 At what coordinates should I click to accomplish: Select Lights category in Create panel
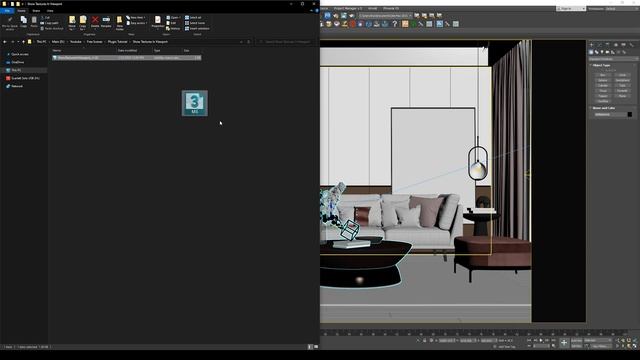(602, 52)
